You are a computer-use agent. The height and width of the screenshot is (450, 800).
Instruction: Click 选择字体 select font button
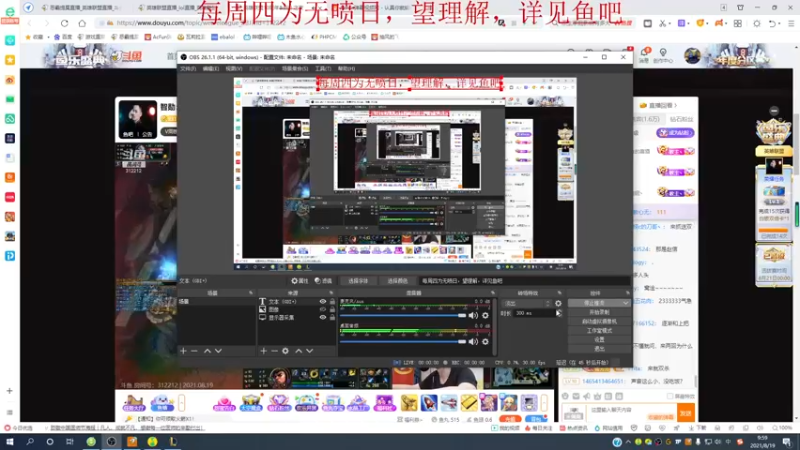click(x=358, y=281)
